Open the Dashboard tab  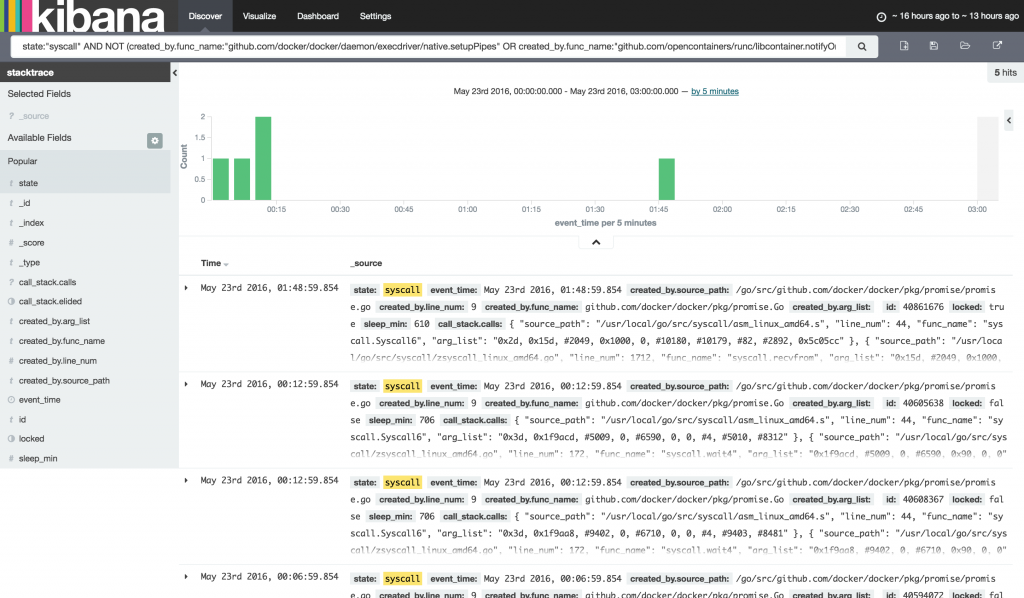click(x=318, y=16)
